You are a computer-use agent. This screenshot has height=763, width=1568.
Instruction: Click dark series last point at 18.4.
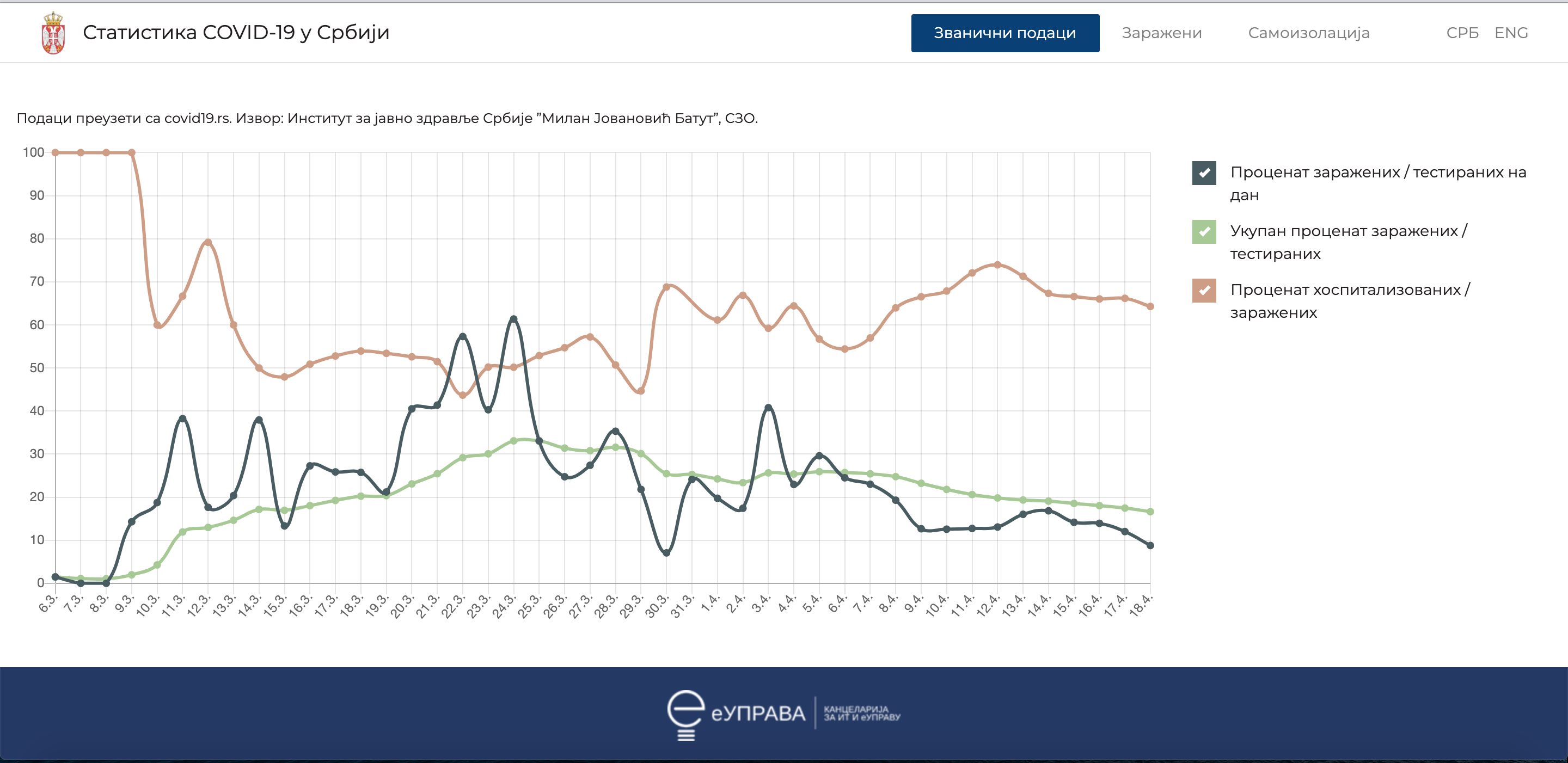(x=1150, y=545)
